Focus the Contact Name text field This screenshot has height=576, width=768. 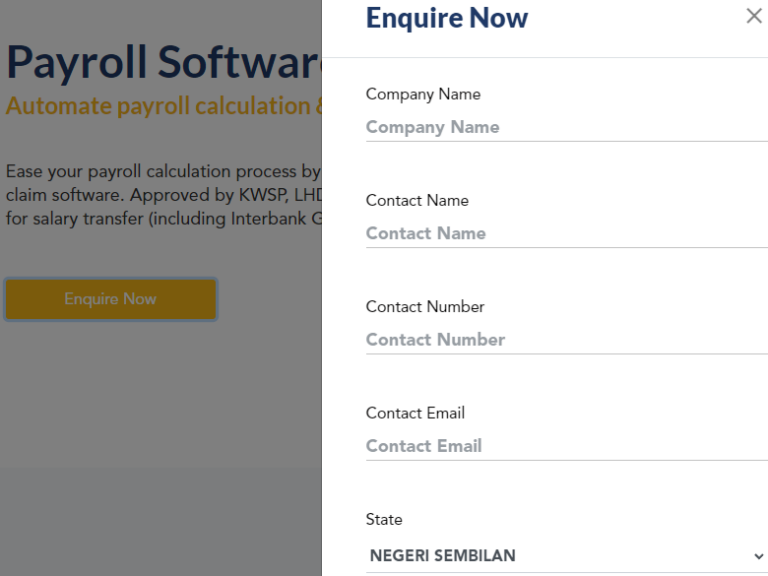tap(567, 234)
